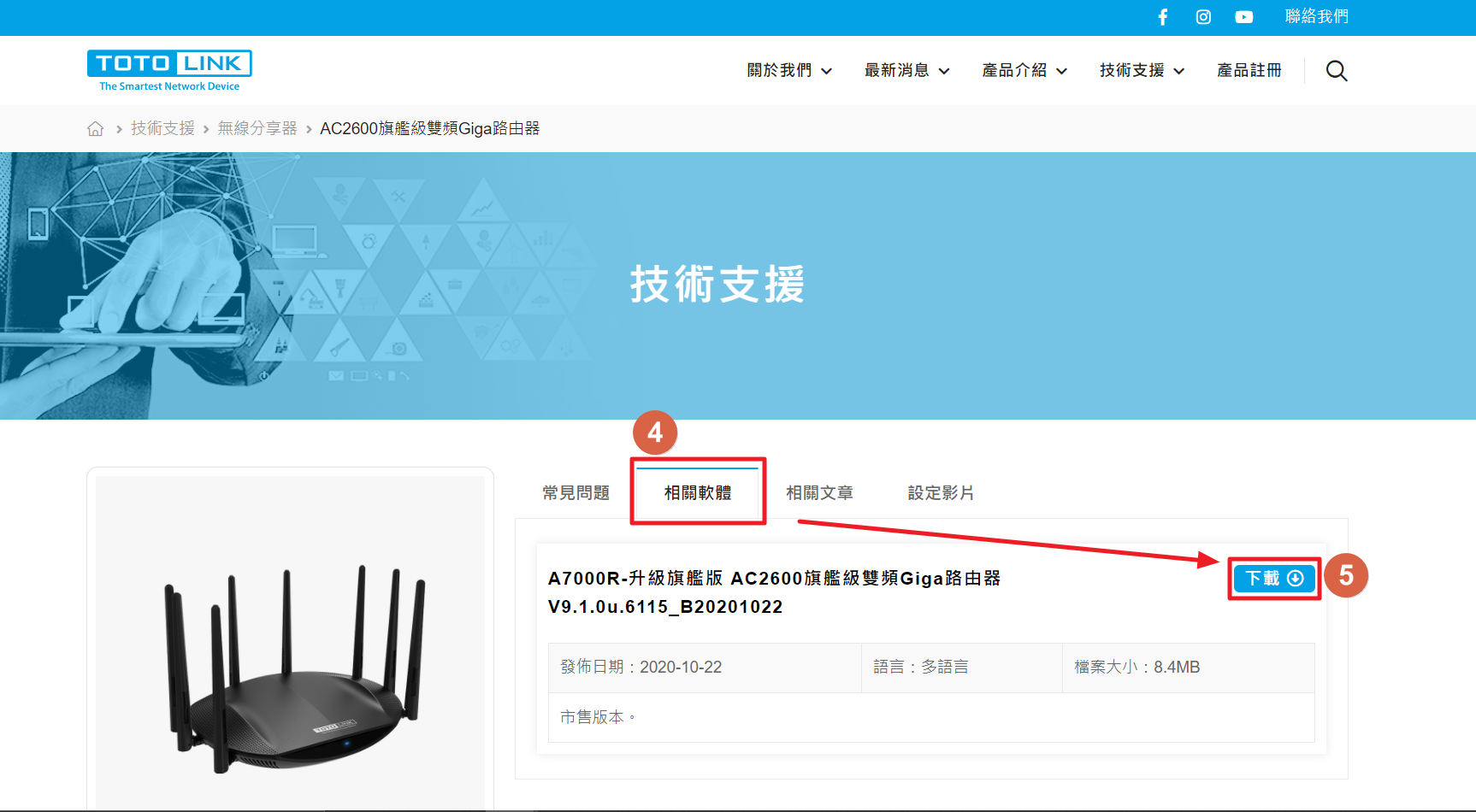Go to 無線分享器 in the breadcrumb
This screenshot has height=812, width=1476.
[x=257, y=128]
